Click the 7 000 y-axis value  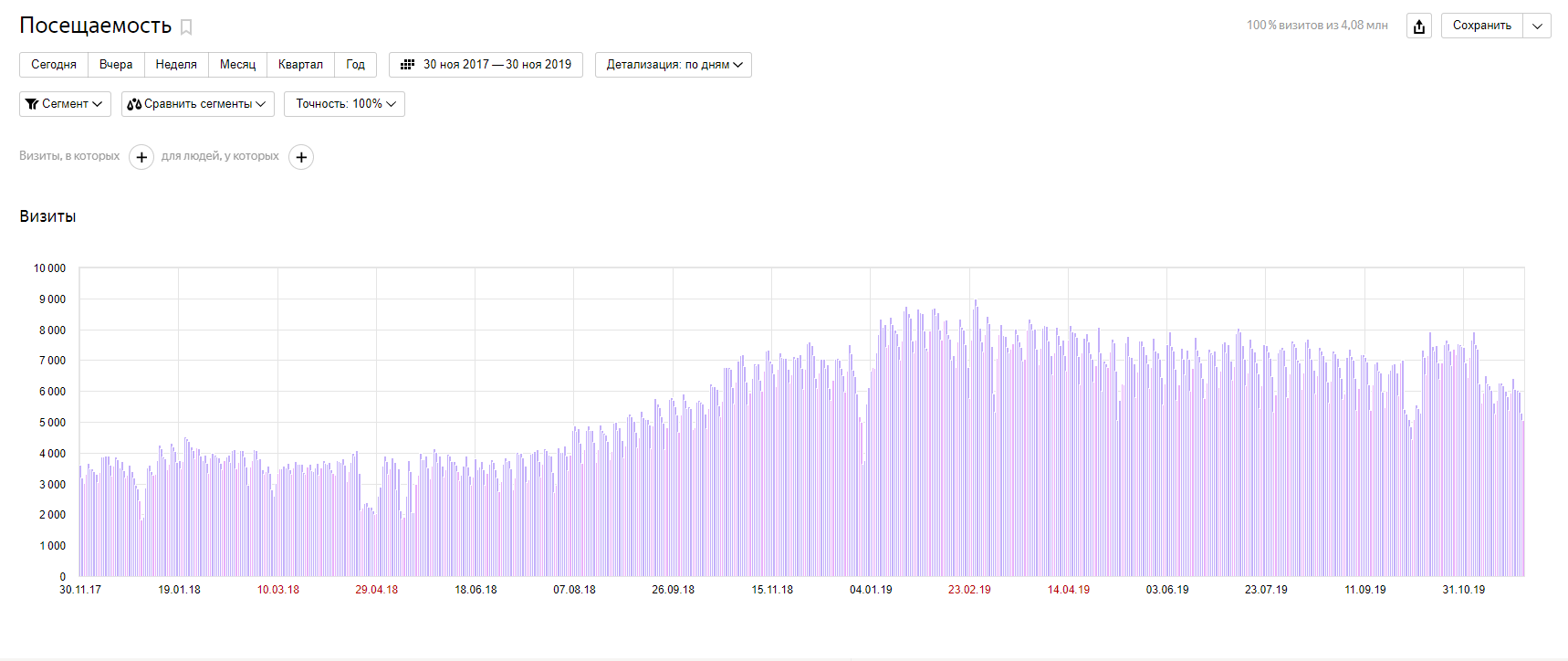point(53,361)
